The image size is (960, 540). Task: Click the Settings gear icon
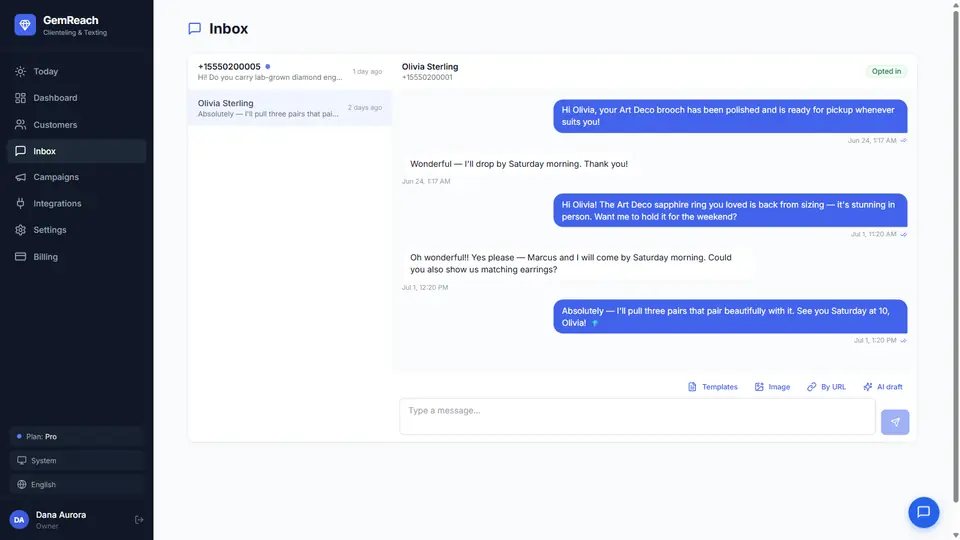(x=20, y=230)
